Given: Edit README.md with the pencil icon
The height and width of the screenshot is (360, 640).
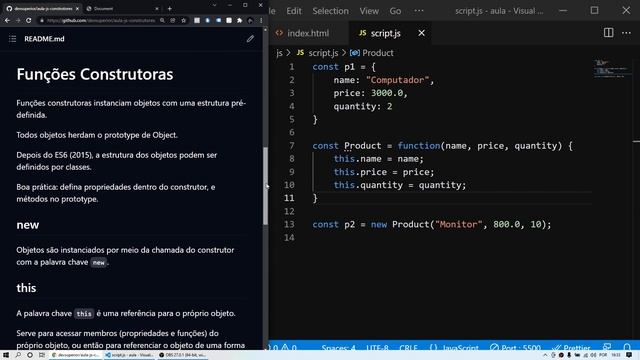Looking at the screenshot, I should point(250,39).
